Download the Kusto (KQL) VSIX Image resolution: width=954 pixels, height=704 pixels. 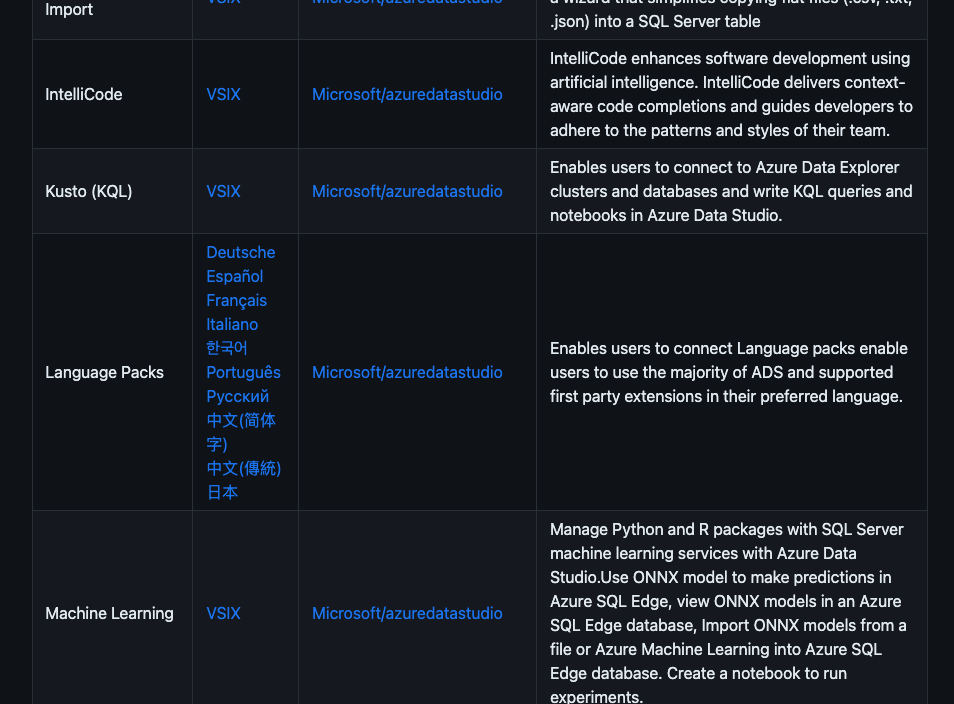223,191
